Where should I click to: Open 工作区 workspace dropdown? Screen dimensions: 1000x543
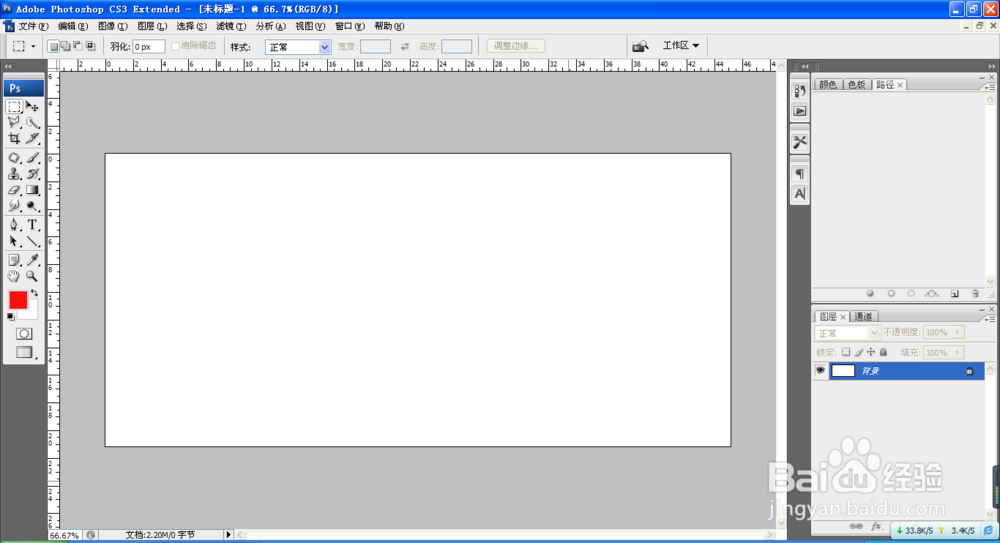681,45
